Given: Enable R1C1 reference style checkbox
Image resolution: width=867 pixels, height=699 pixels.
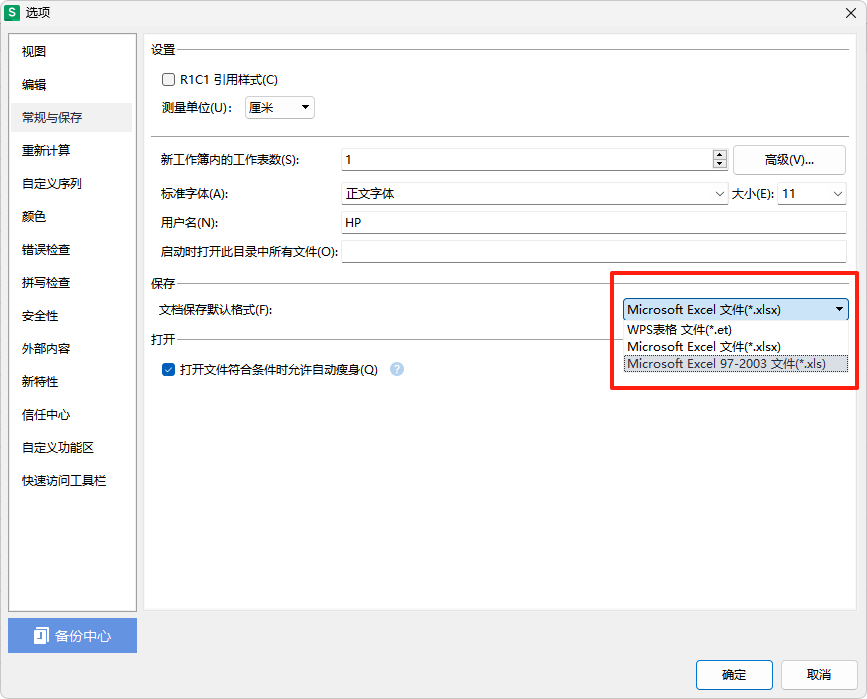Looking at the screenshot, I should pos(168,80).
